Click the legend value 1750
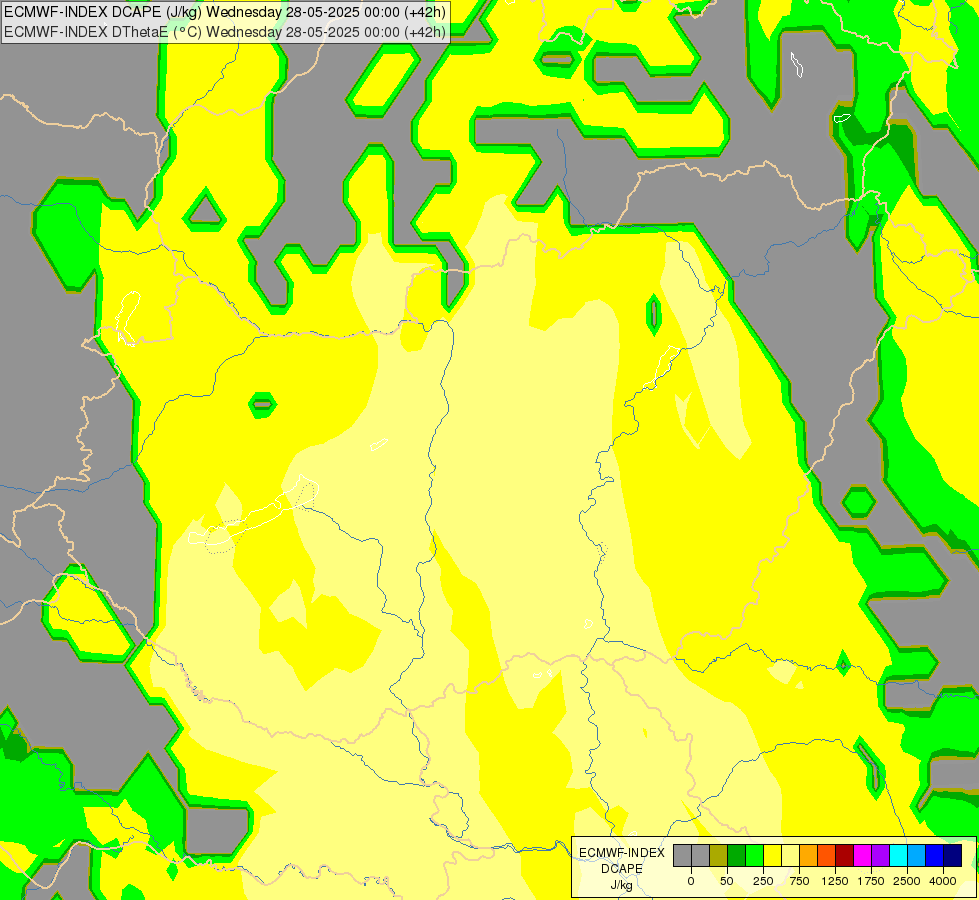This screenshot has height=900, width=979. [871, 881]
